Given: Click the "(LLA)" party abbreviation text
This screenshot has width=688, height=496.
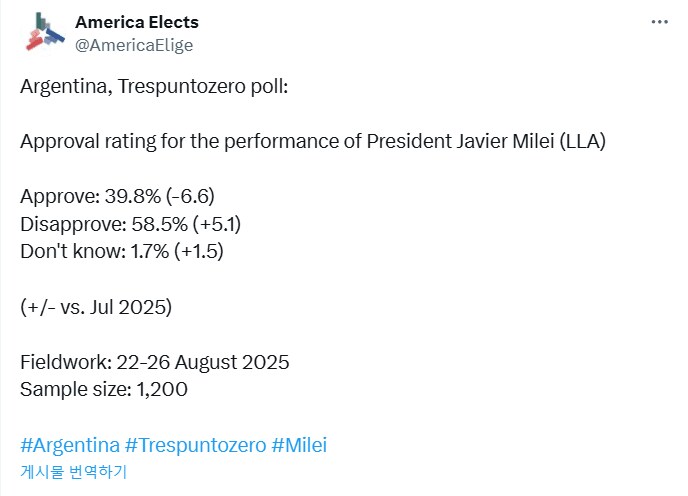Looking at the screenshot, I should pos(581,141).
